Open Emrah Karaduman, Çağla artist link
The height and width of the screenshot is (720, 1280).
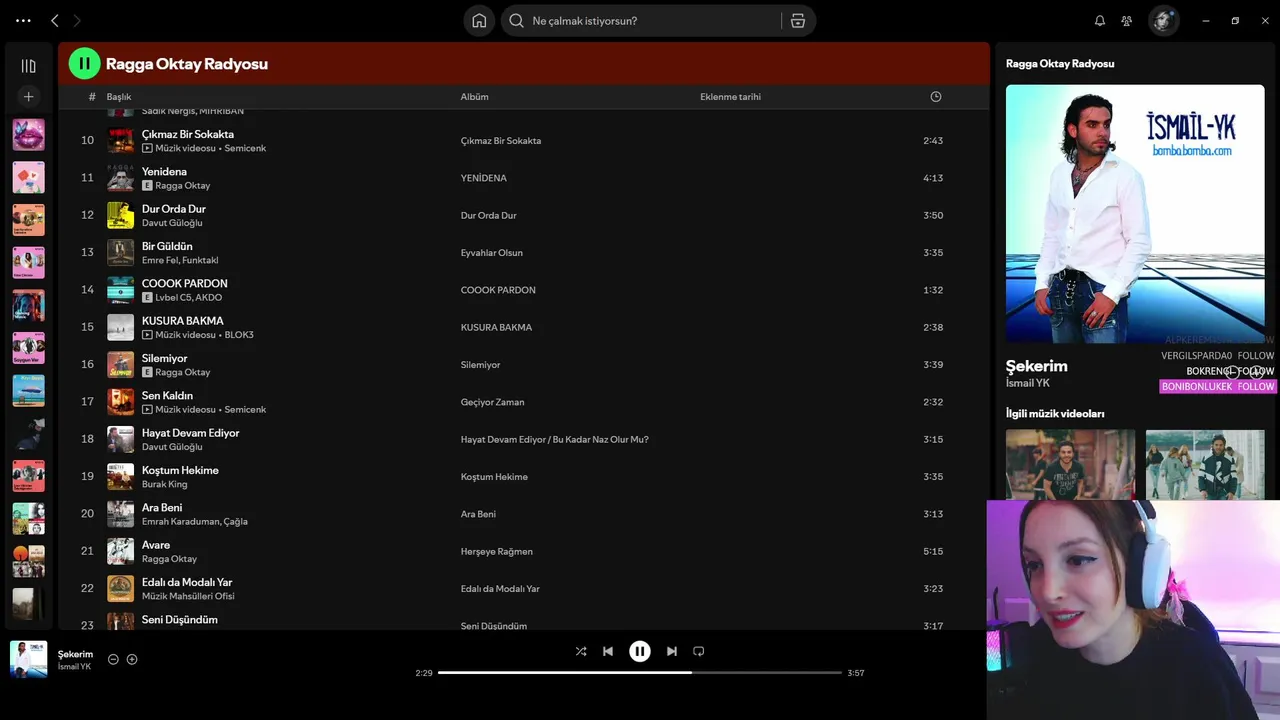click(x=194, y=521)
